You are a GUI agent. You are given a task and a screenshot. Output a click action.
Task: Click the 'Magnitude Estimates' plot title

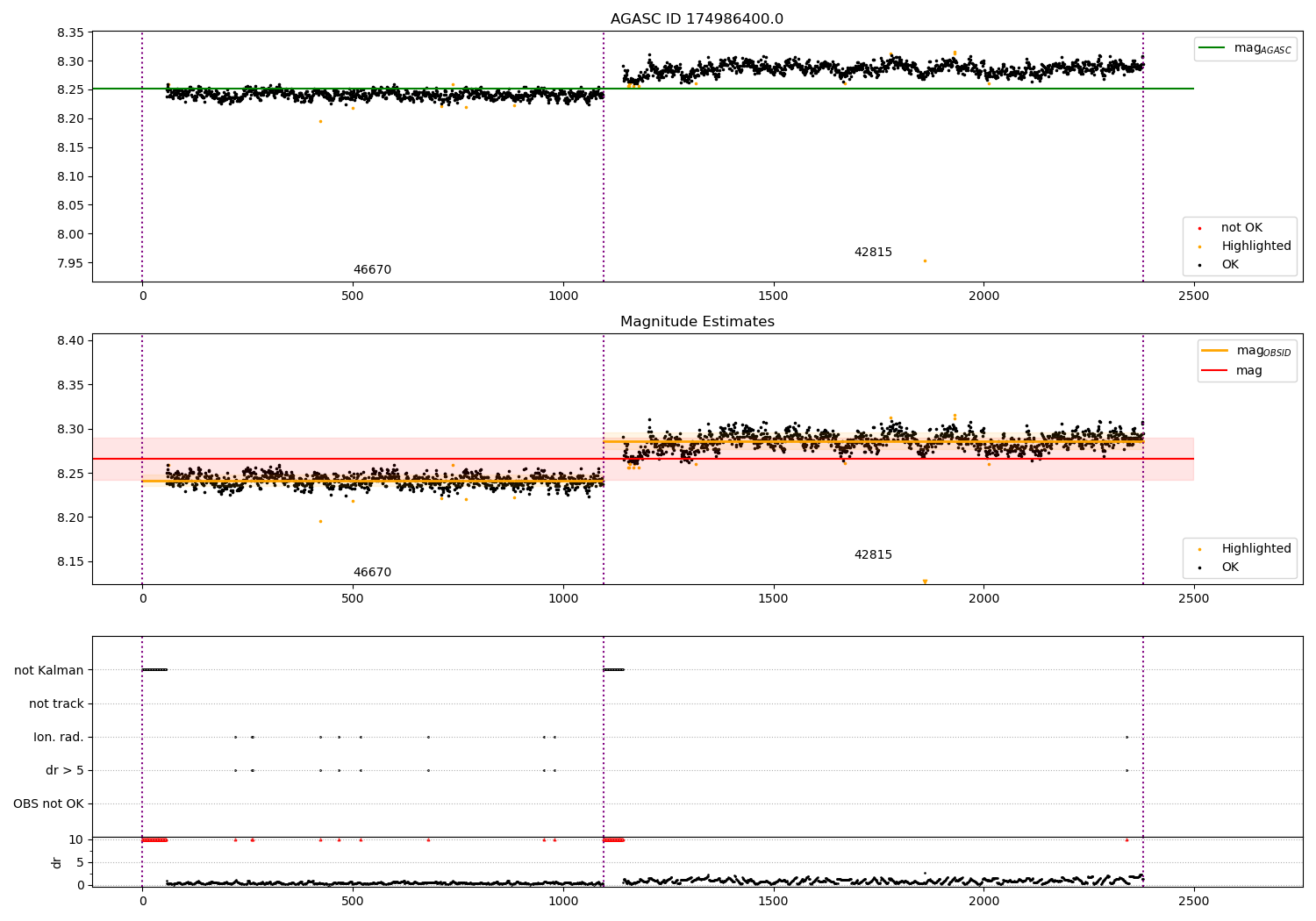tap(697, 322)
